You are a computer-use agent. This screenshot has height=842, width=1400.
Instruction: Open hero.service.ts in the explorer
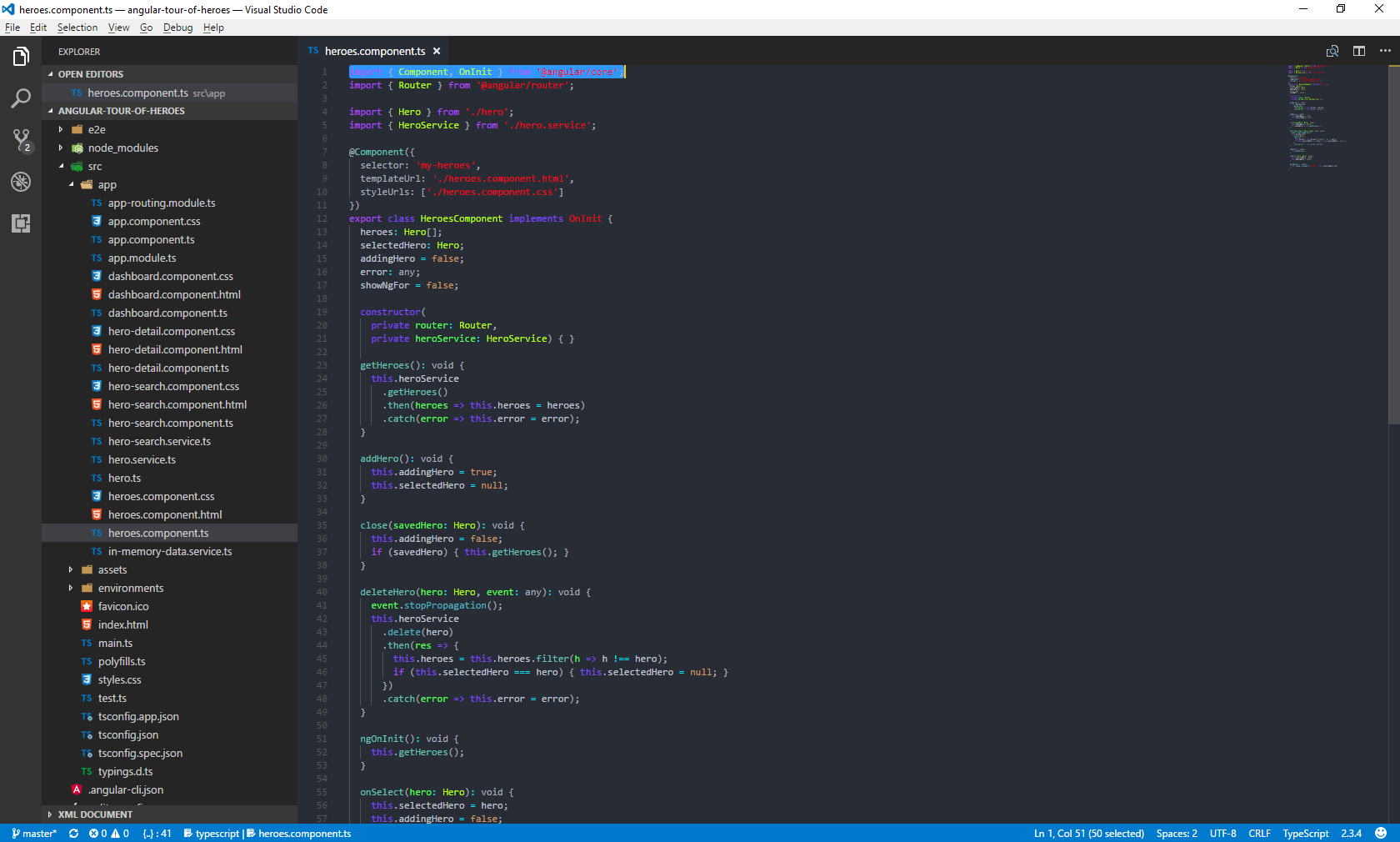tap(170, 460)
